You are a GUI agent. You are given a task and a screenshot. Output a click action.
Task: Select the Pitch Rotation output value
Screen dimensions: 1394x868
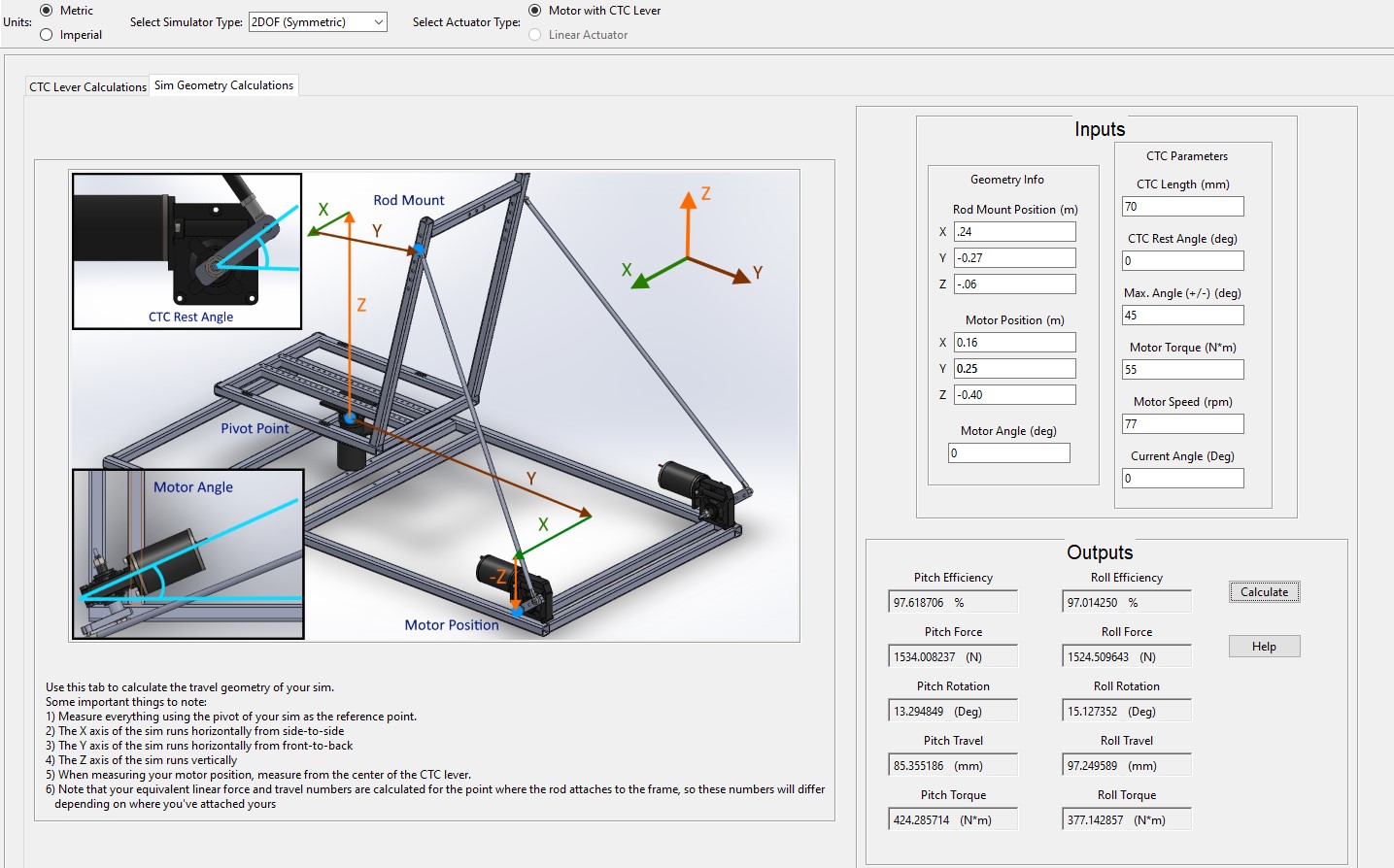click(953, 712)
